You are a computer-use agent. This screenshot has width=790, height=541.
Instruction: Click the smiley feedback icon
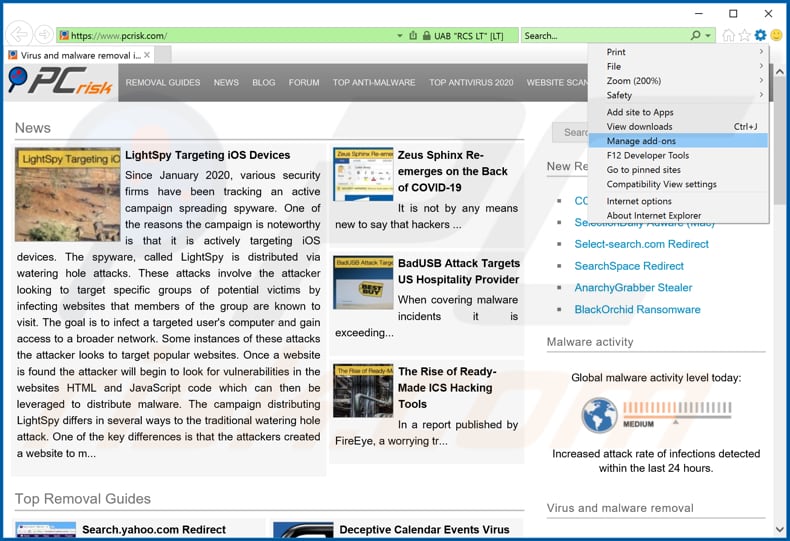pos(776,35)
